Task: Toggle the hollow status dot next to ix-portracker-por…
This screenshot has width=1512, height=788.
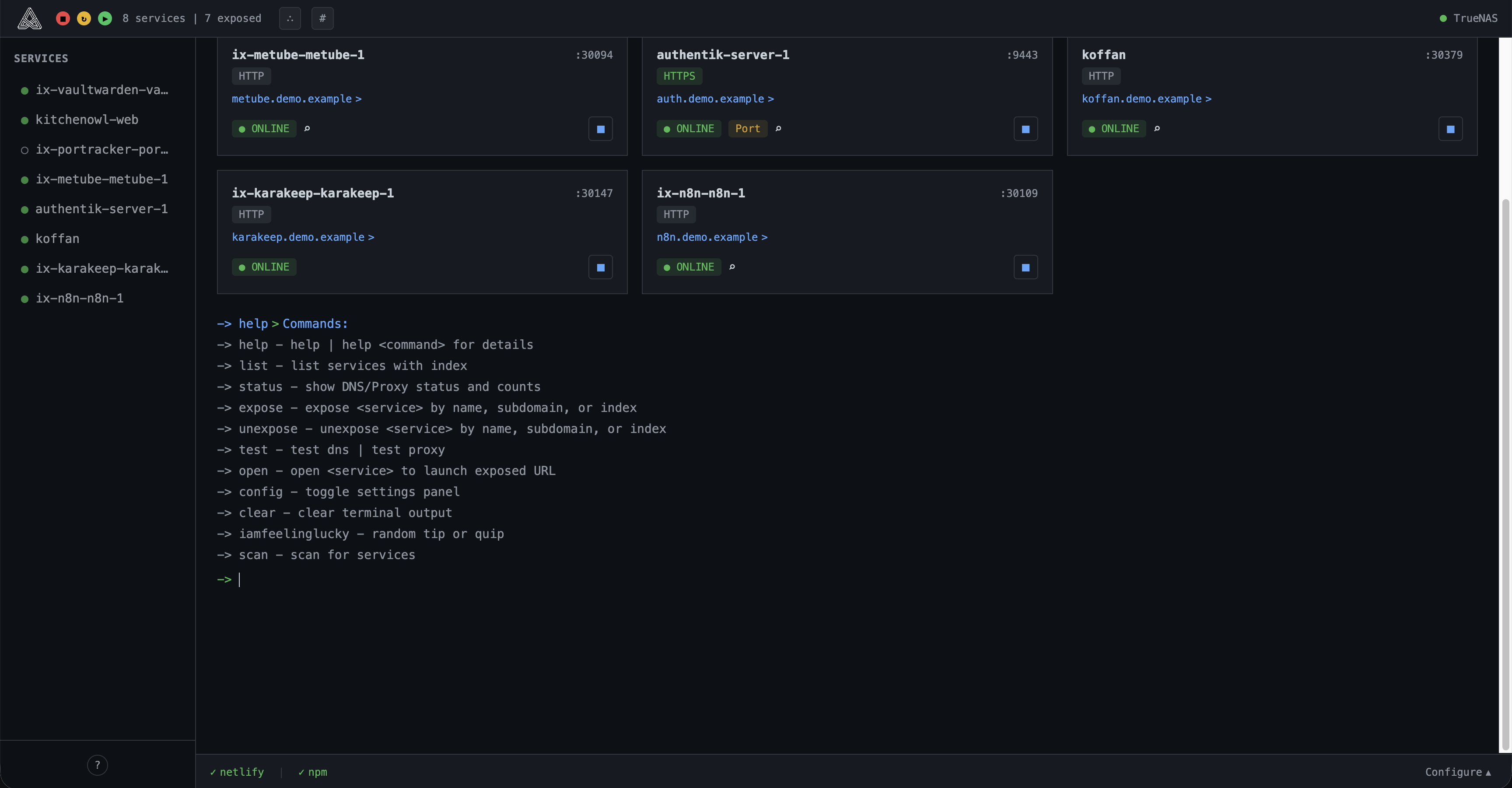Action: coord(24,150)
